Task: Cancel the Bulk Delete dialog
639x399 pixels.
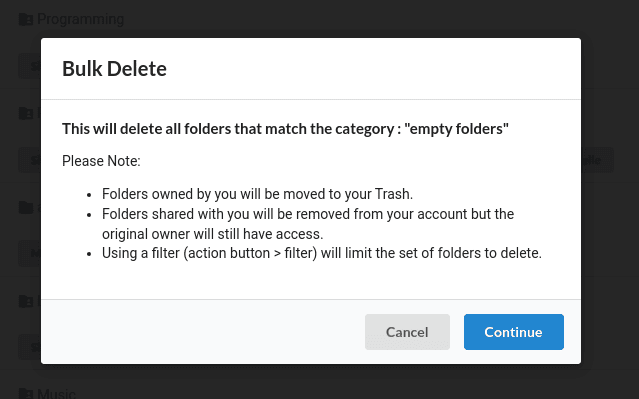Action: [x=407, y=332]
